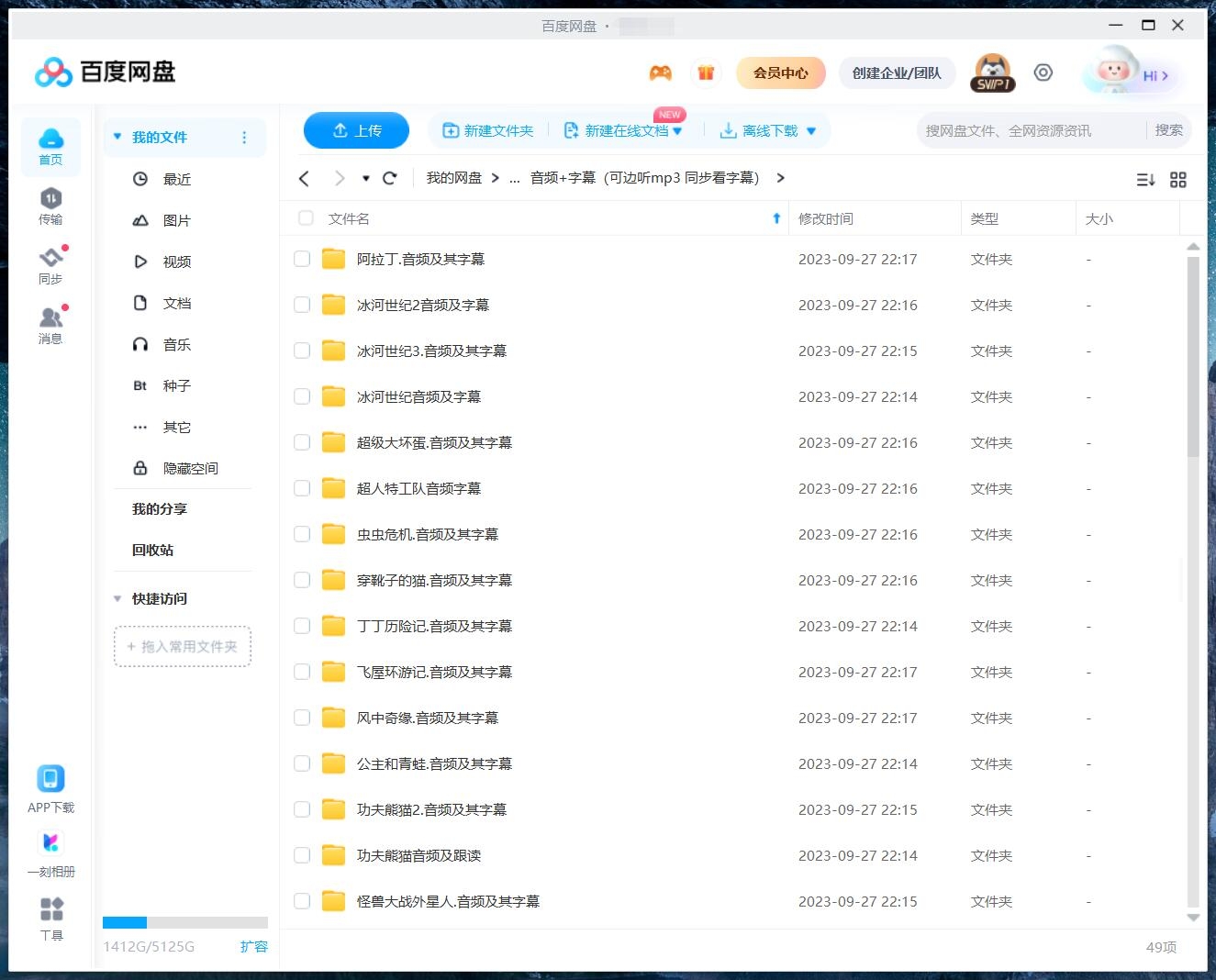Select 音乐 category in the sidebar
The width and height of the screenshot is (1216, 980).
point(176,344)
